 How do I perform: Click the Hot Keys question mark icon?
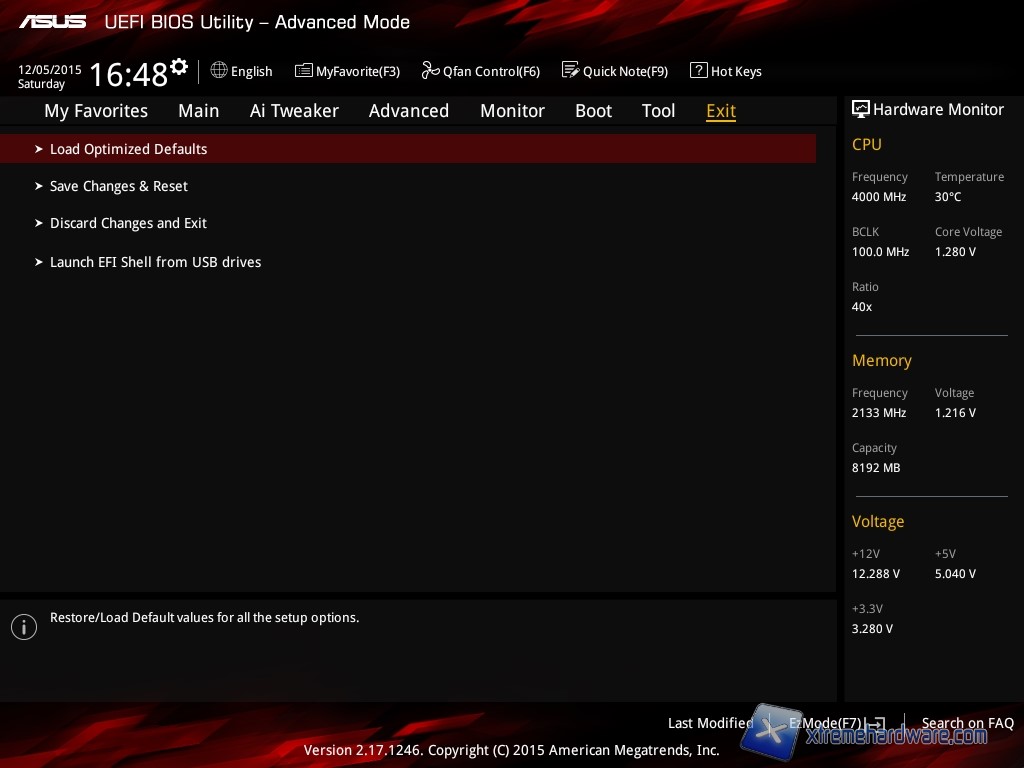click(699, 71)
